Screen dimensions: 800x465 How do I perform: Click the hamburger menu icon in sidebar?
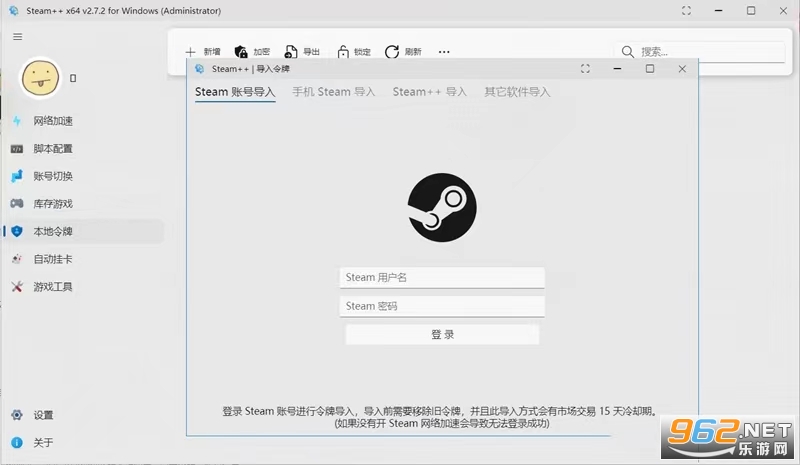pos(17,36)
